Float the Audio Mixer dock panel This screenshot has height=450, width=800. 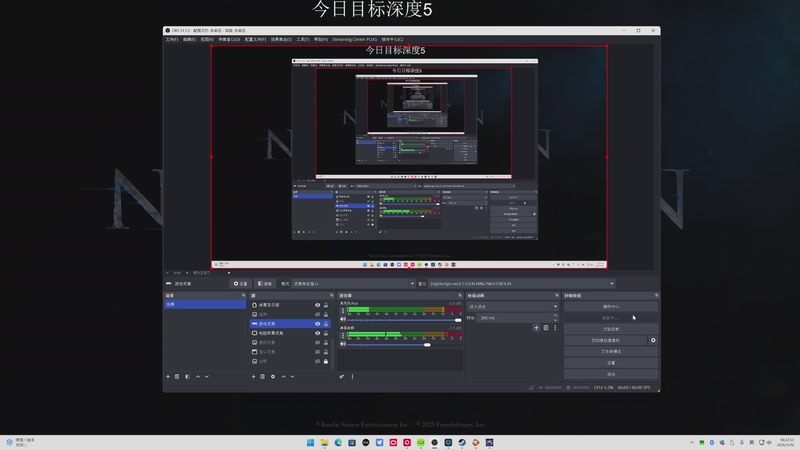[x=460, y=295]
